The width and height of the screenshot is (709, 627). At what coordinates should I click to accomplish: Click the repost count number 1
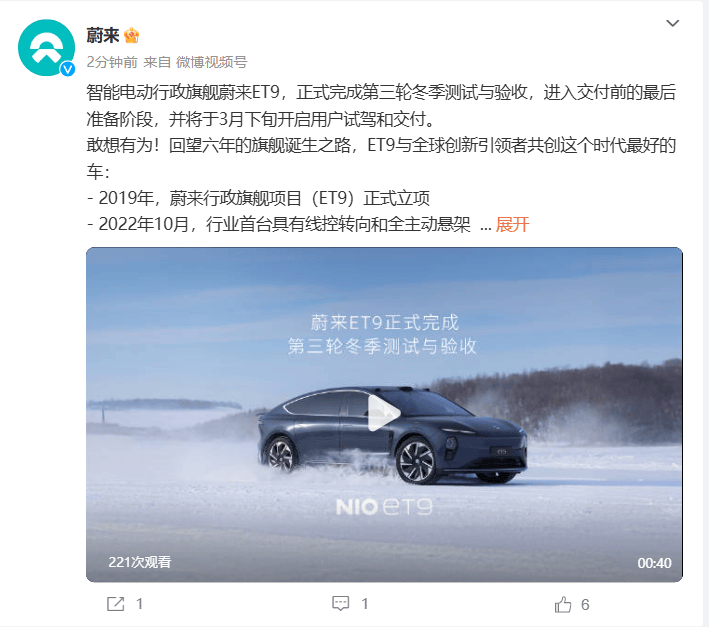pyautogui.click(x=139, y=604)
